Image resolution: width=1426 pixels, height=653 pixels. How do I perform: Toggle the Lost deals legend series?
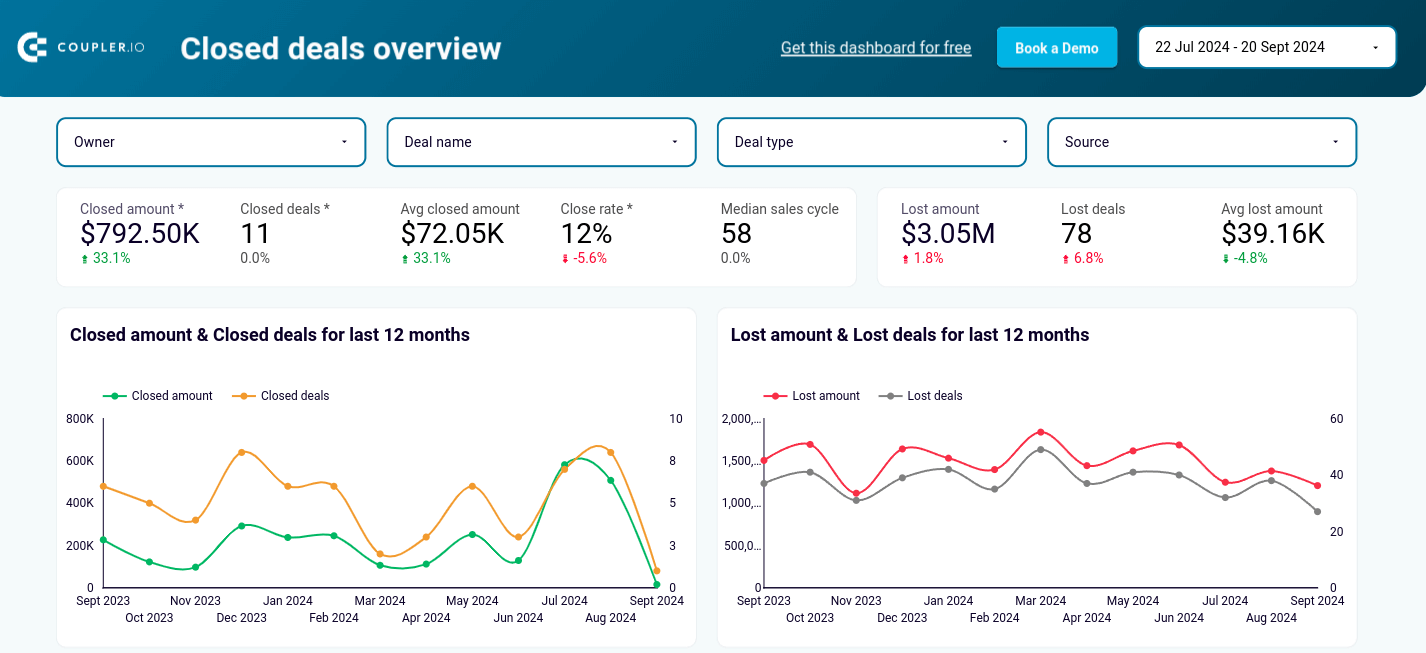(x=921, y=396)
